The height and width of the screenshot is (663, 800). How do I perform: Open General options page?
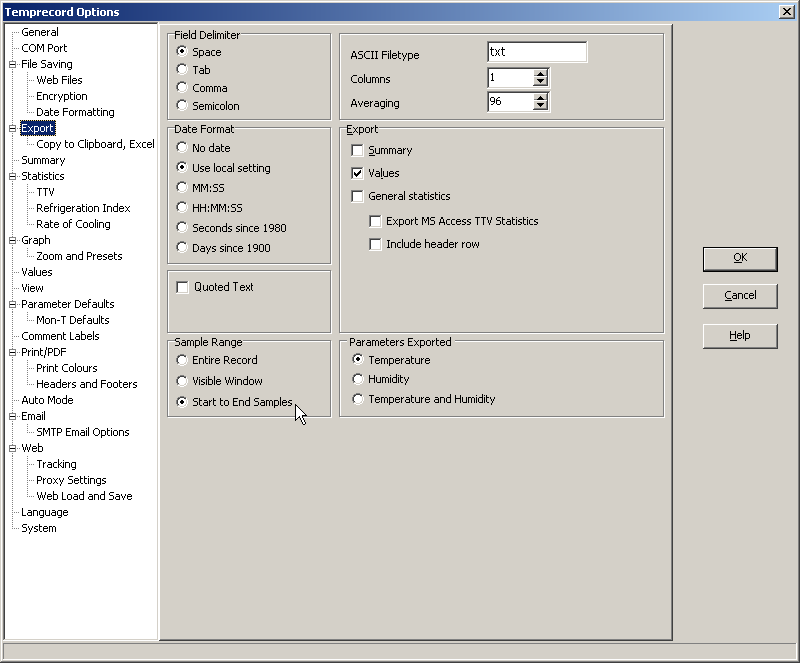tap(40, 32)
